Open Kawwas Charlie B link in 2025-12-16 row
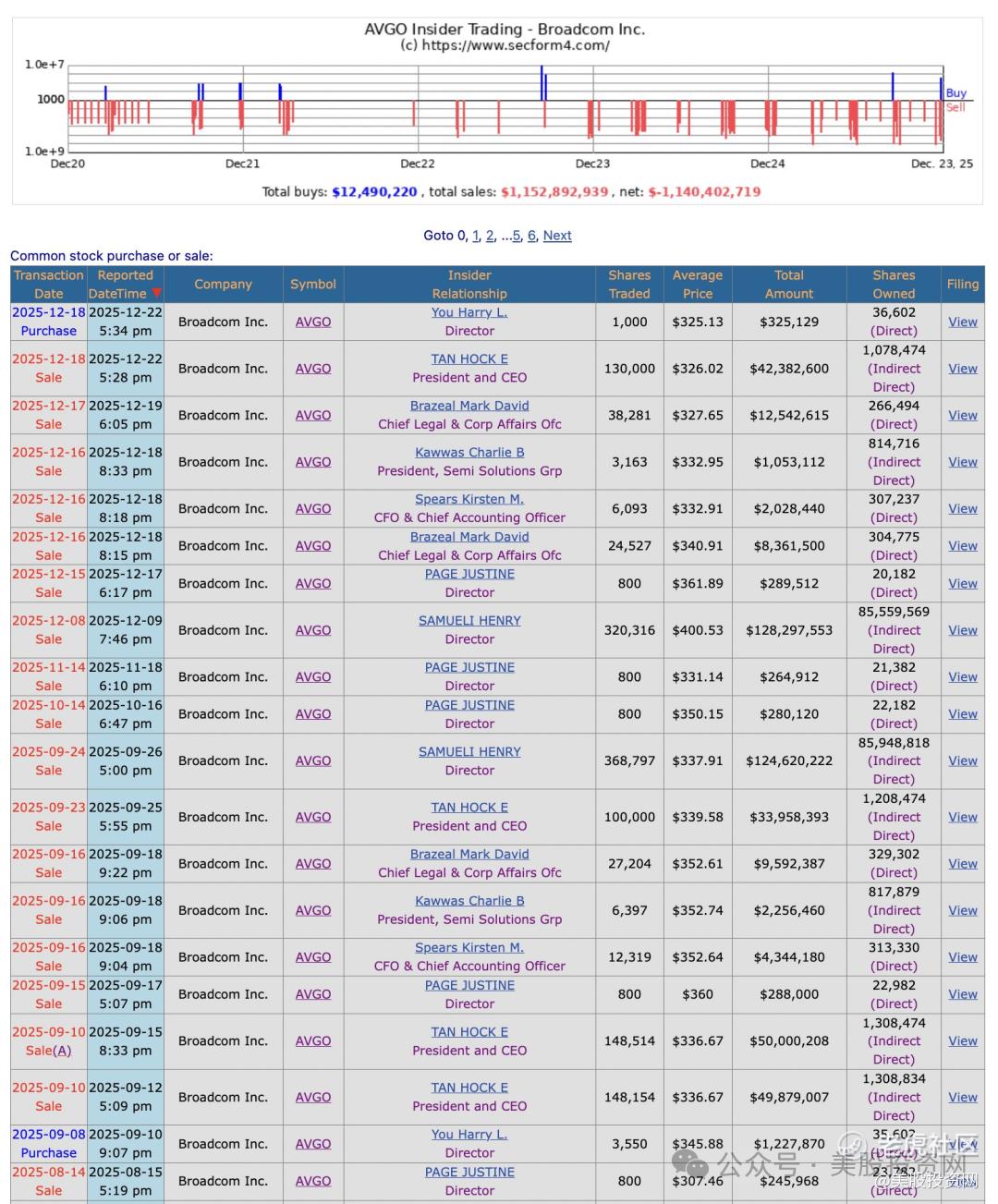Screen dimensions: 998x1204 pyautogui.click(x=469, y=452)
